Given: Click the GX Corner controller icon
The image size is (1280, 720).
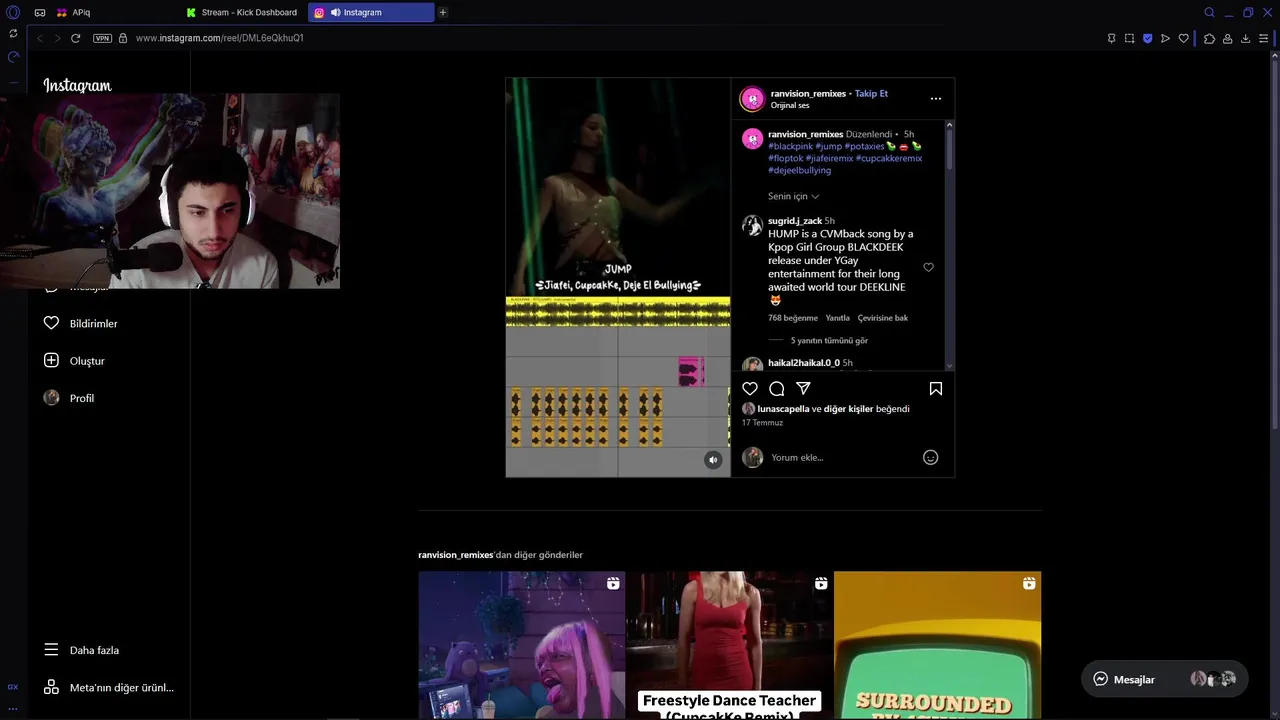Looking at the screenshot, I should [40, 12].
